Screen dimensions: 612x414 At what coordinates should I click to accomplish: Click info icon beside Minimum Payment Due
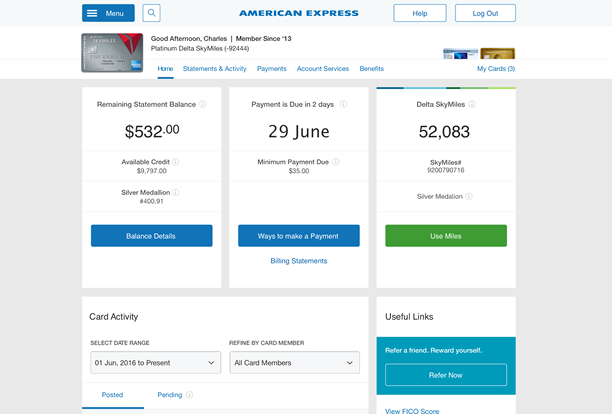coord(336,161)
